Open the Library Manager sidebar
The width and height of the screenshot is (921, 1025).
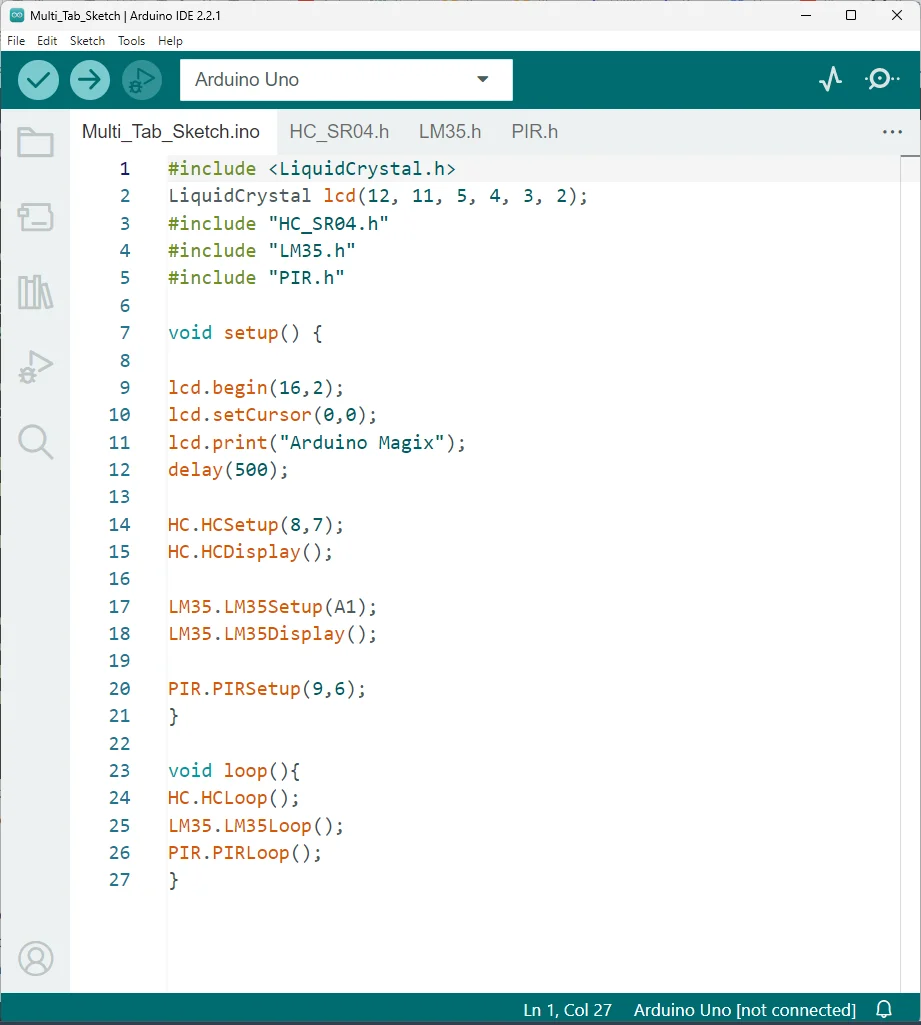pos(35,292)
